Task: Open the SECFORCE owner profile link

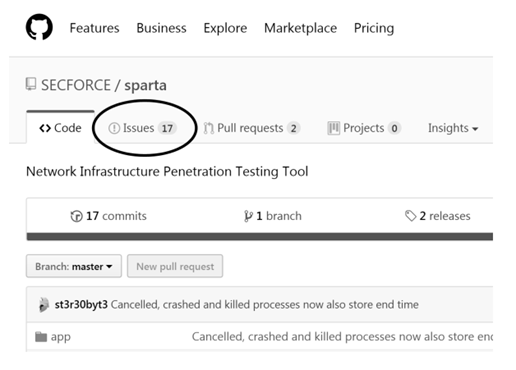Action: point(76,85)
